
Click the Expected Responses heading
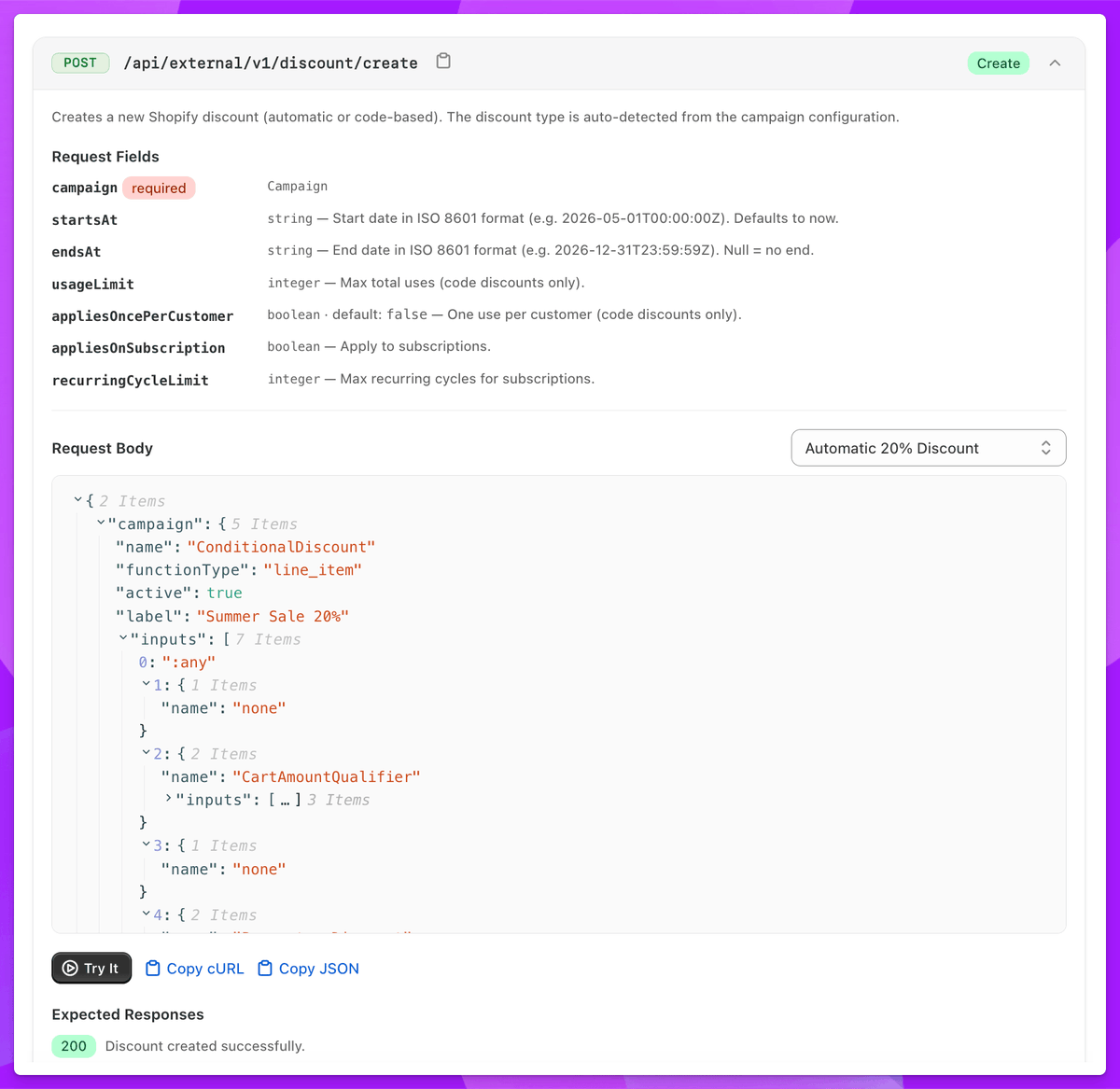click(x=128, y=1014)
